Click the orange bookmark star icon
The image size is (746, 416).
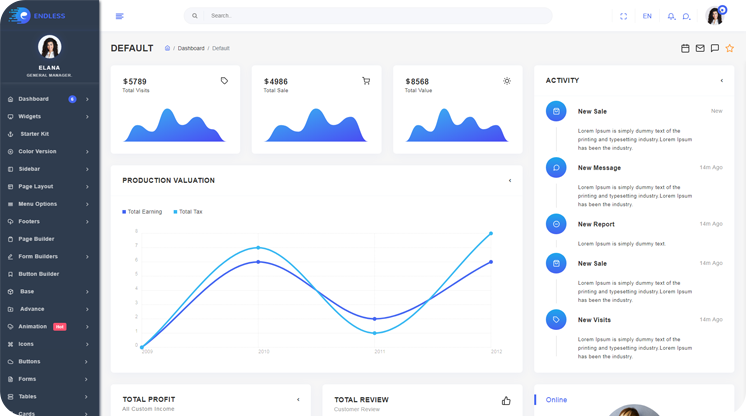pos(729,48)
